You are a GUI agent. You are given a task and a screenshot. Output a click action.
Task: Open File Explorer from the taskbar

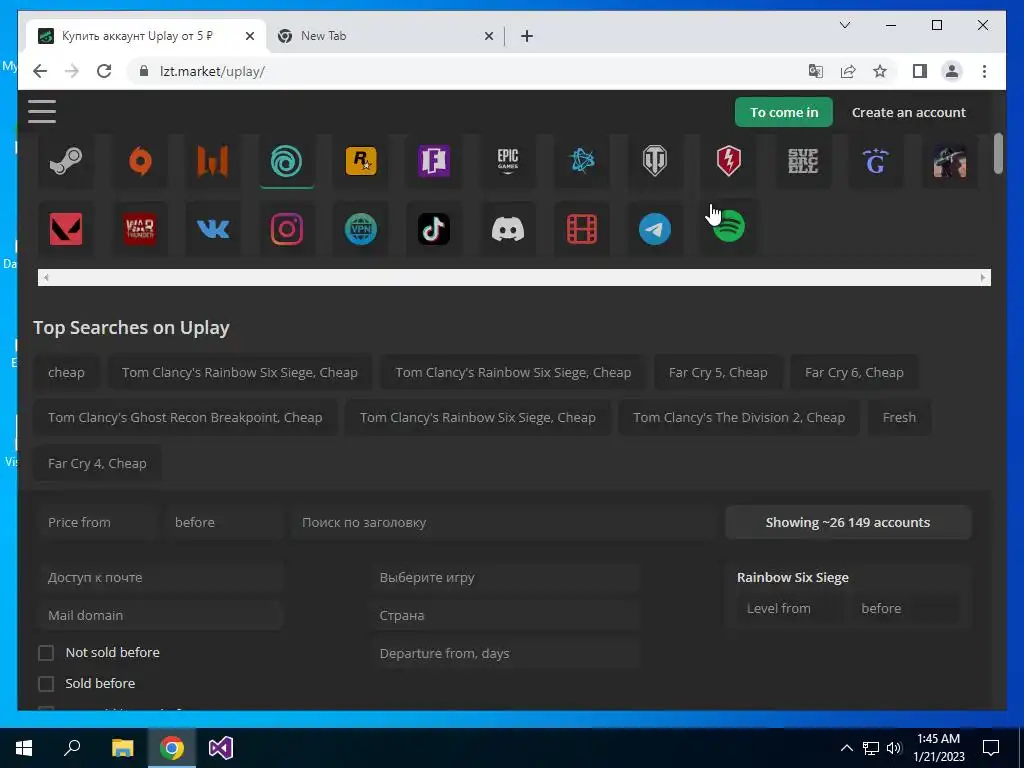pyautogui.click(x=122, y=748)
